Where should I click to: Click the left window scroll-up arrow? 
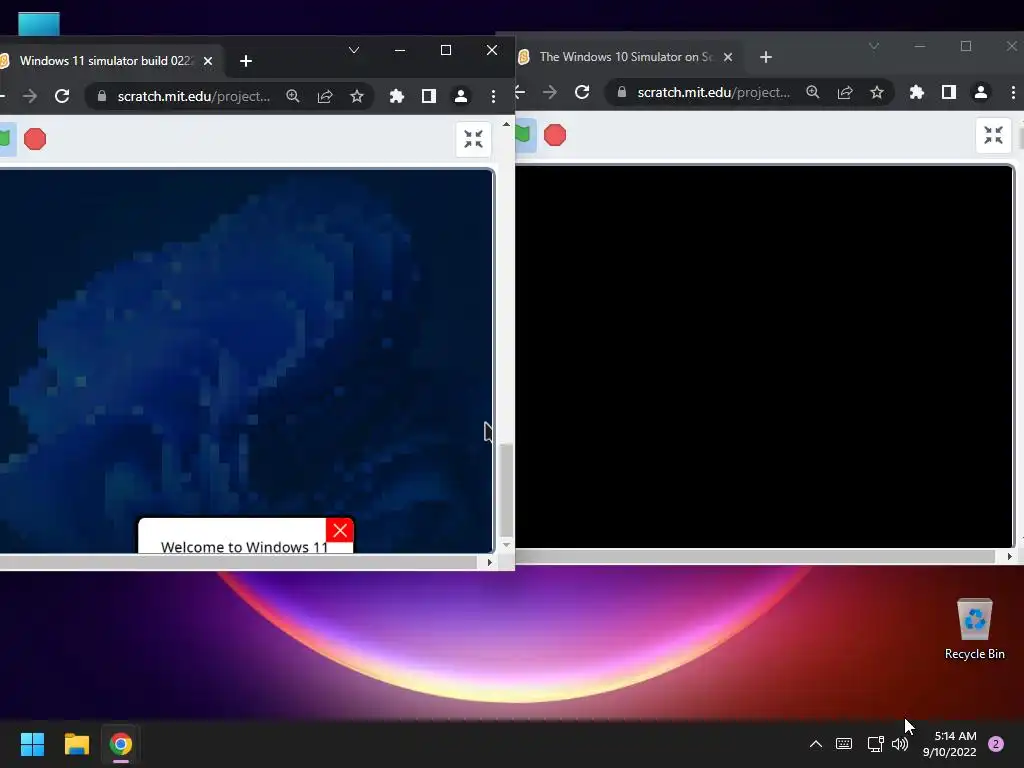click(506, 123)
